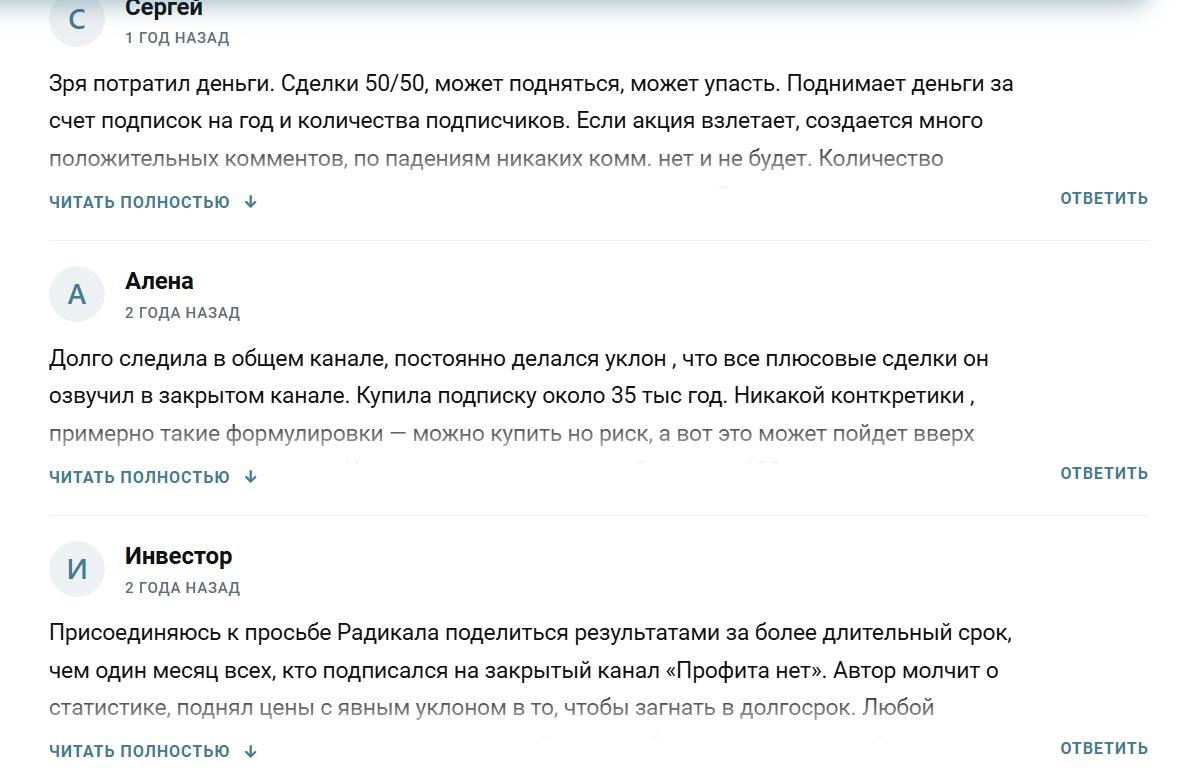Reply to Инвестор using Ответить

pos(1103,745)
